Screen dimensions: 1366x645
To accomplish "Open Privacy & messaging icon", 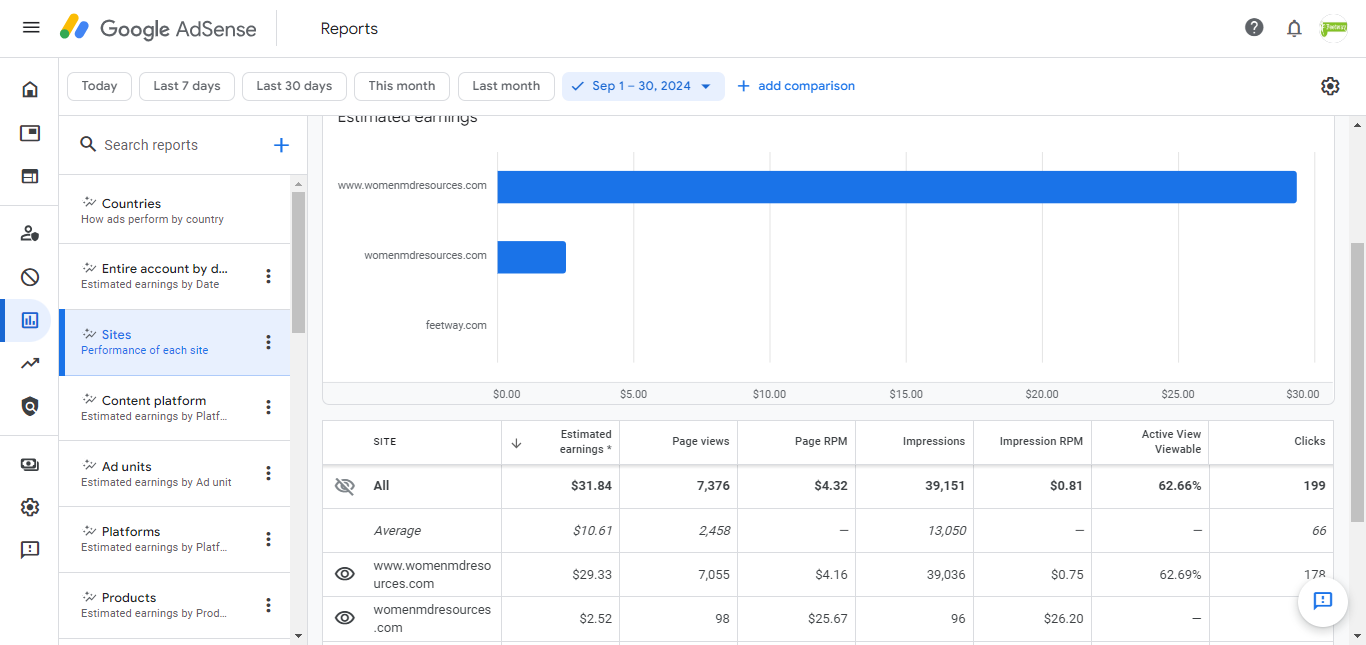I will tap(30, 234).
